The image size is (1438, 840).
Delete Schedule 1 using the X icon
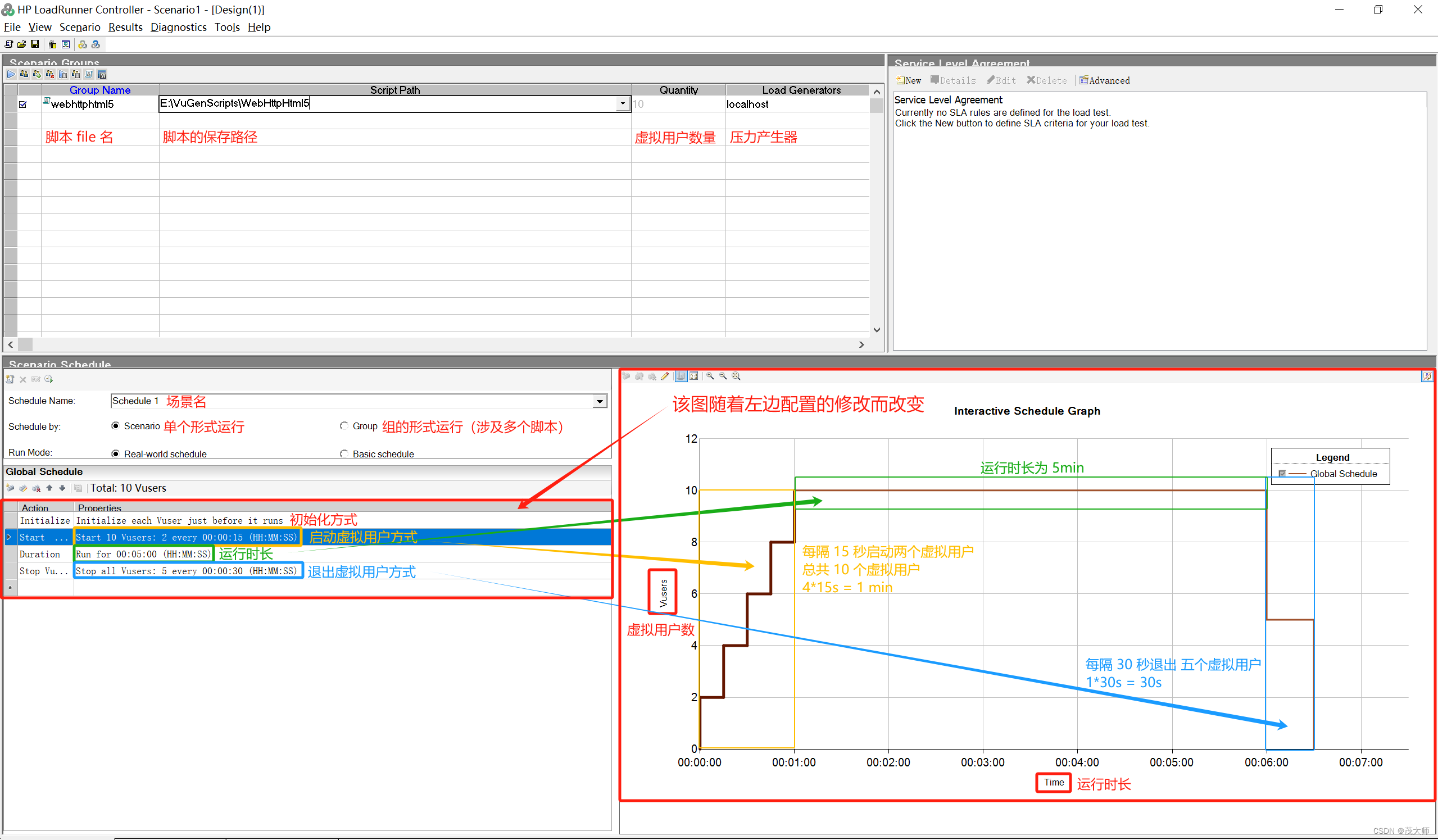click(x=23, y=379)
